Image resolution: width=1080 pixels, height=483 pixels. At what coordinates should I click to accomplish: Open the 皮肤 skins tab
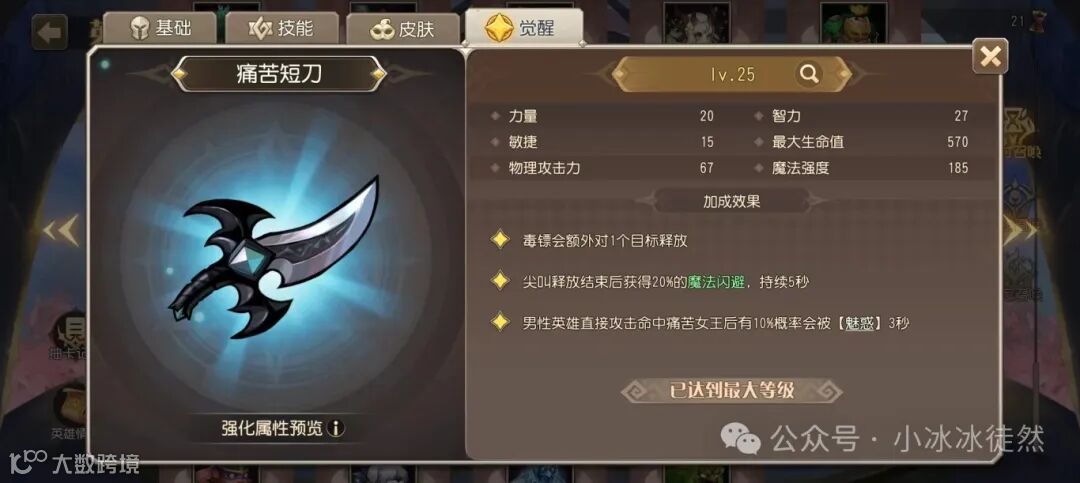[402, 29]
